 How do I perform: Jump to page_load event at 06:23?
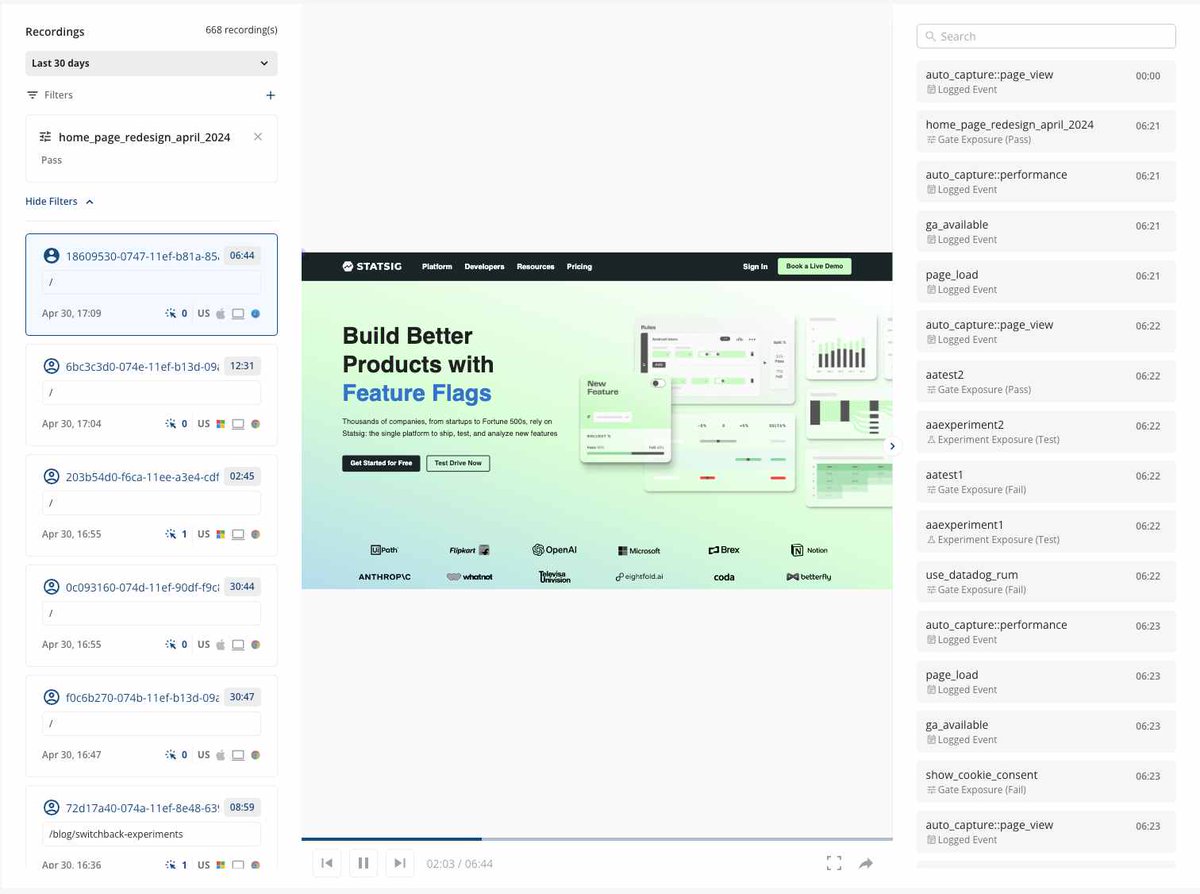click(1046, 681)
